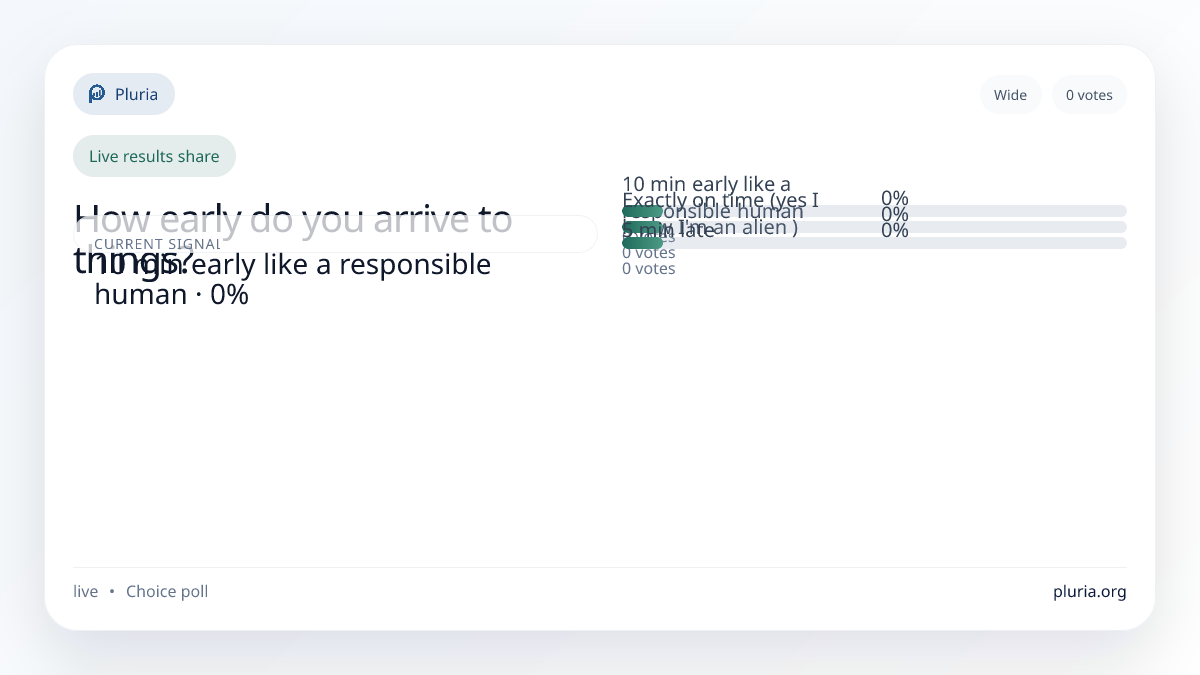
Task: Click the 0 votes counter pill in header
Action: (1089, 95)
